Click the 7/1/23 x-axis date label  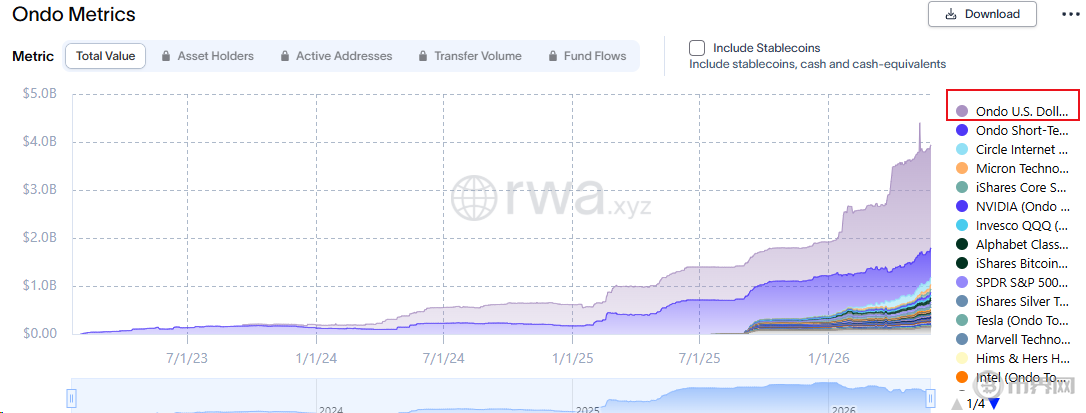pyautogui.click(x=188, y=358)
